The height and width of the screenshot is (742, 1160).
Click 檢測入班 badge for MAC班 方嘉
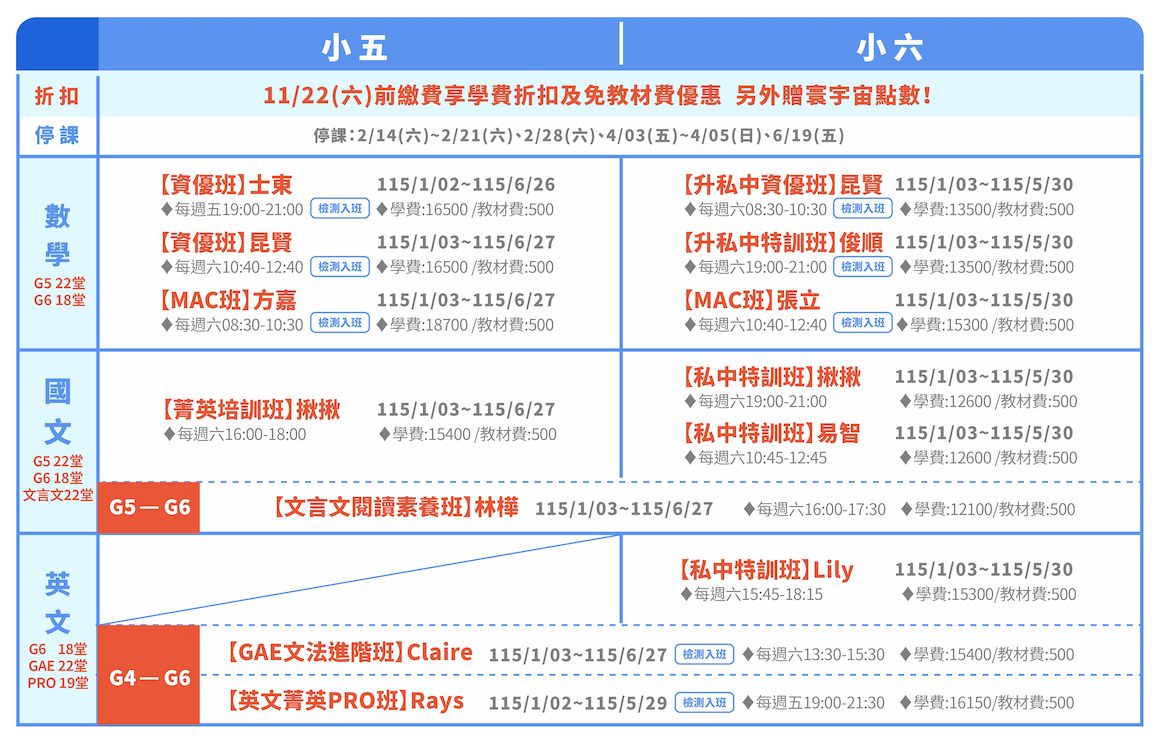pos(340,324)
